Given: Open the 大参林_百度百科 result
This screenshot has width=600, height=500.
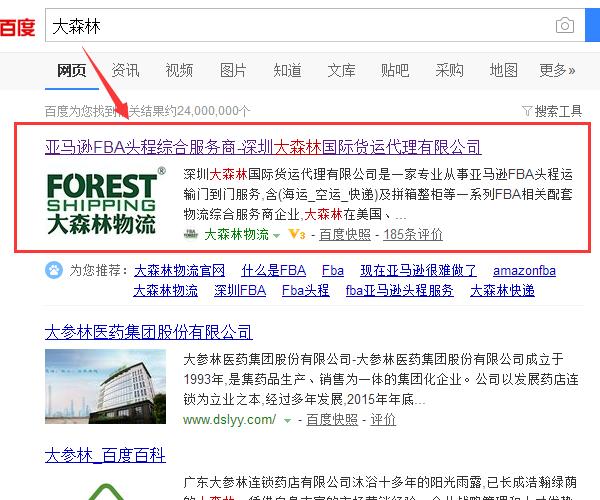Looking at the screenshot, I should point(105,455).
